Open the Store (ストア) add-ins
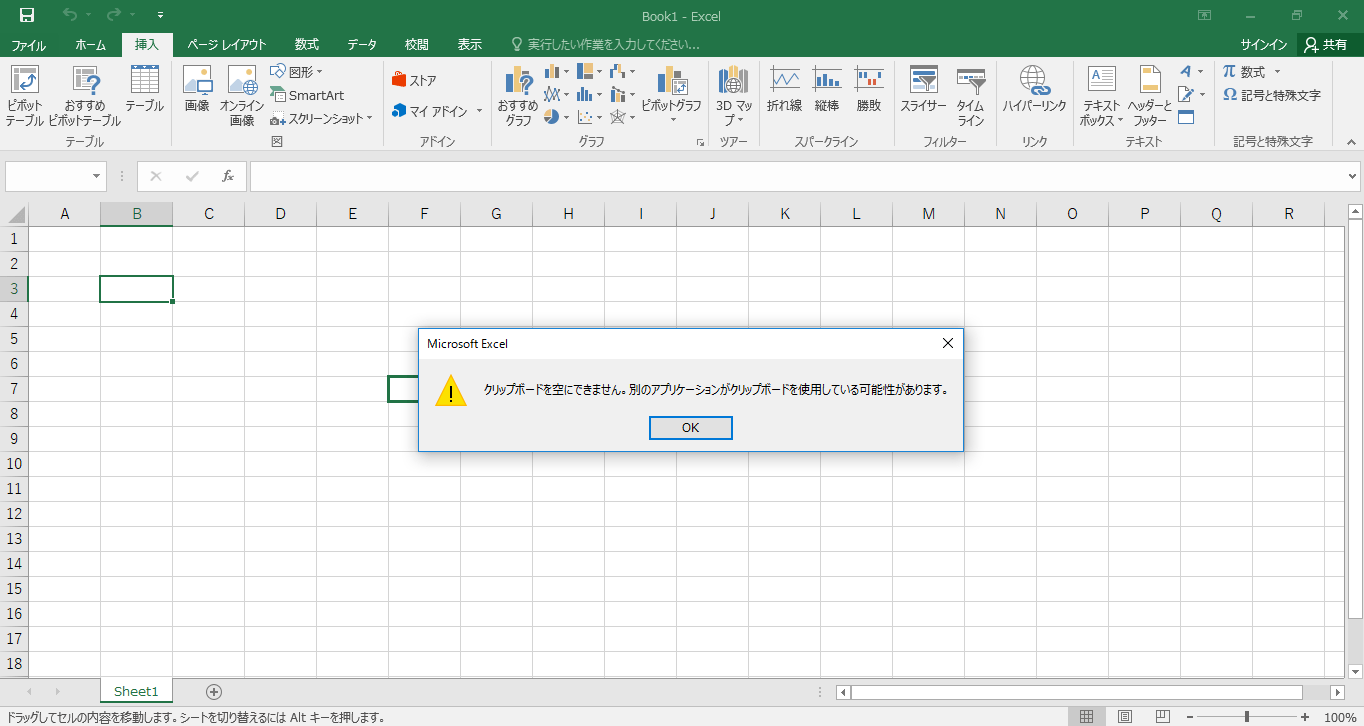Image resolution: width=1364 pixels, height=726 pixels. 414,80
